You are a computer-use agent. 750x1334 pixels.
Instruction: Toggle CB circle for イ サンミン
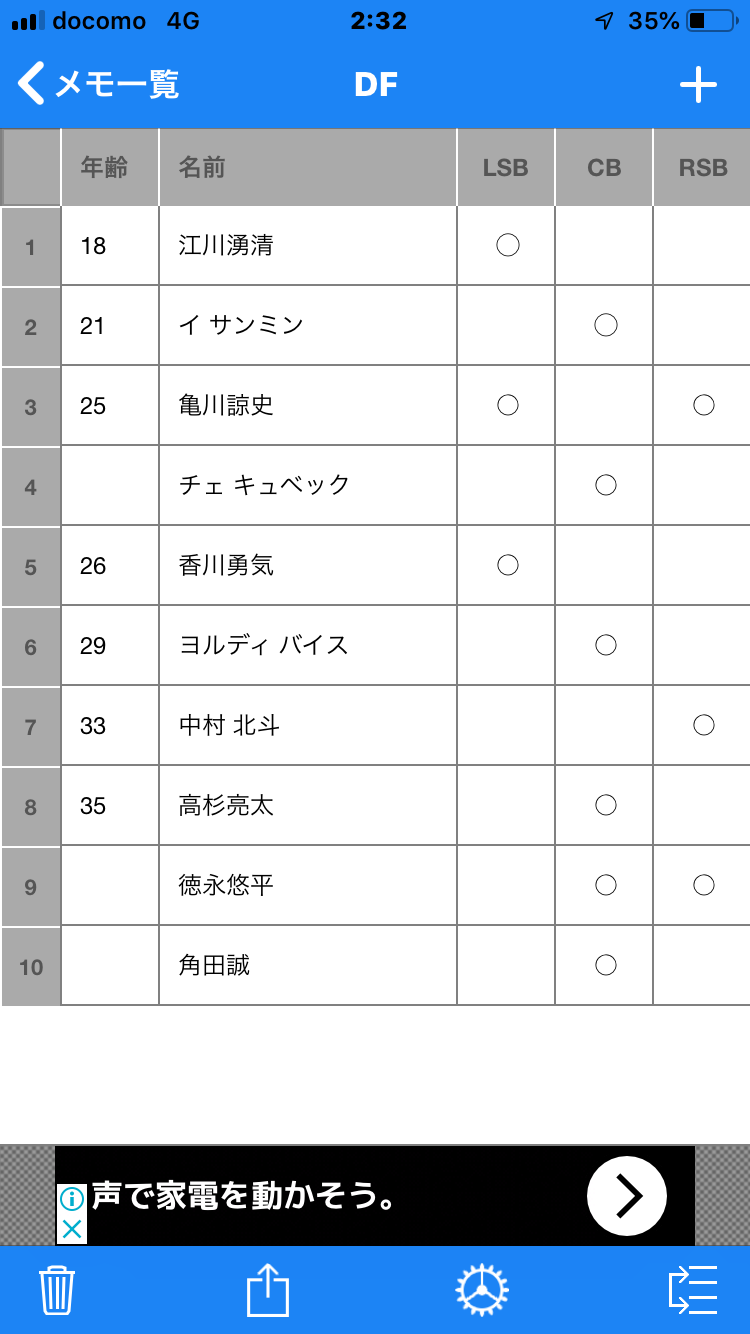[605, 325]
